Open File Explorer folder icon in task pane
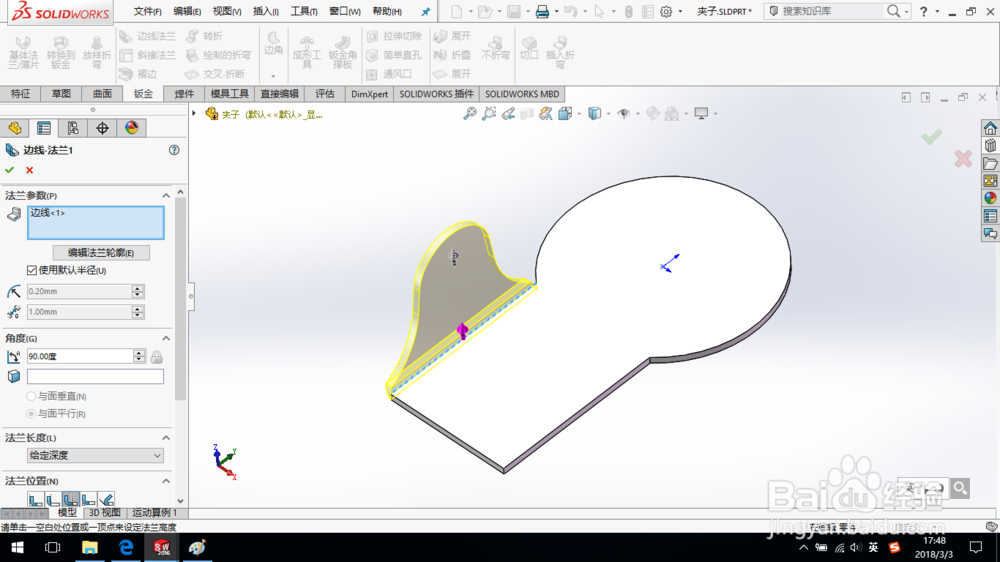Viewport: 1000px width, 562px height. (x=990, y=163)
